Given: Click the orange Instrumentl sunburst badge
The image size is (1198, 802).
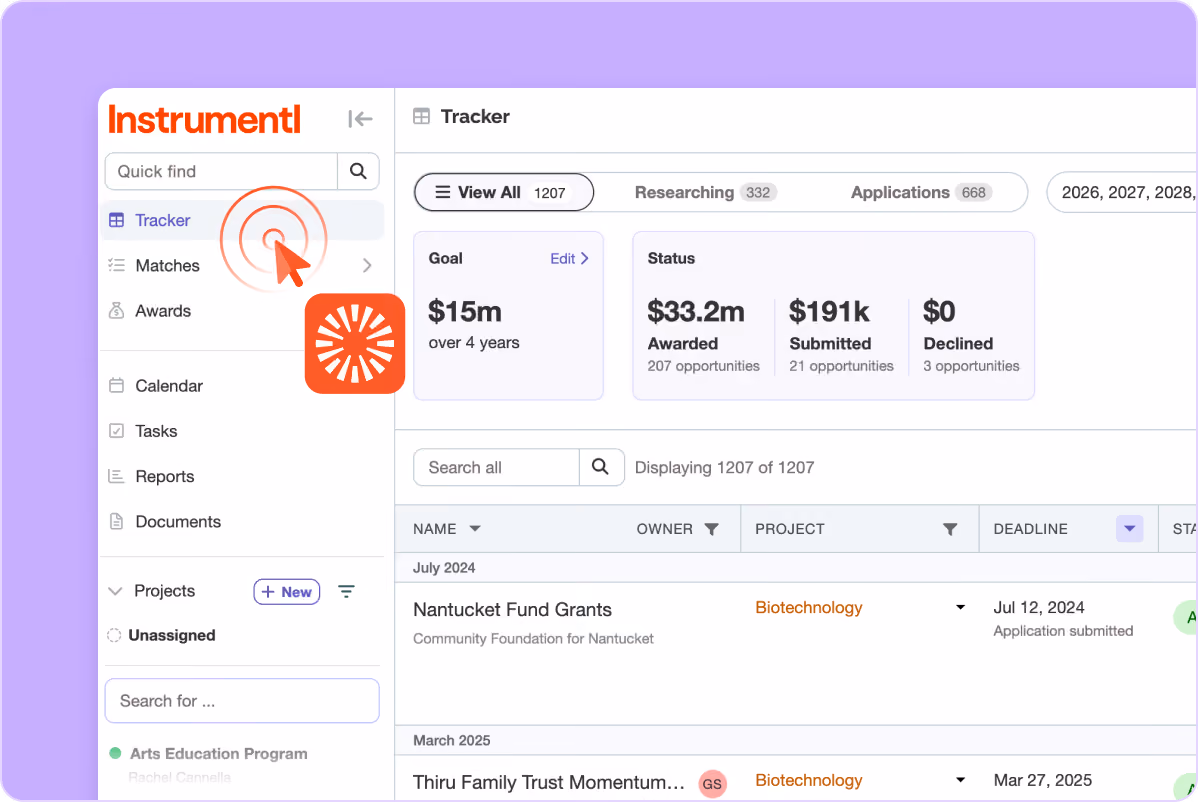Looking at the screenshot, I should tap(355, 344).
